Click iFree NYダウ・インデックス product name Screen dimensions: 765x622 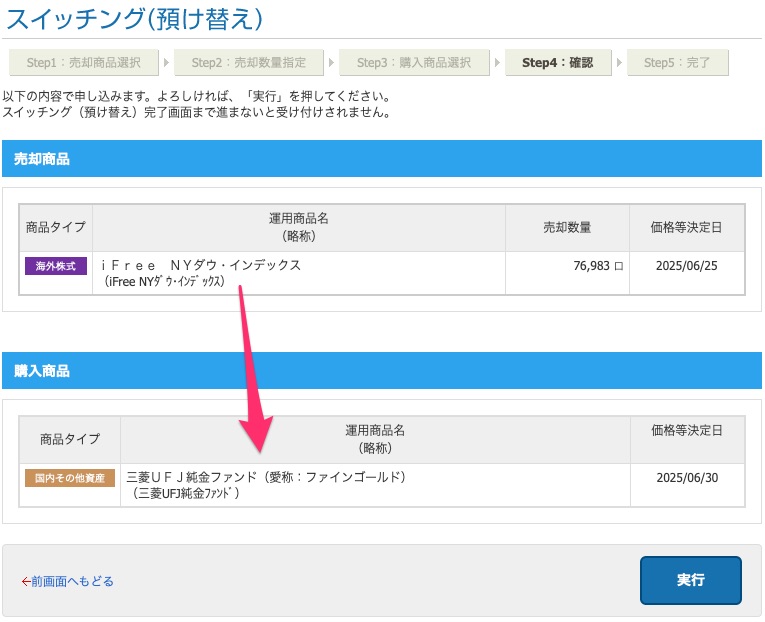pos(201,265)
